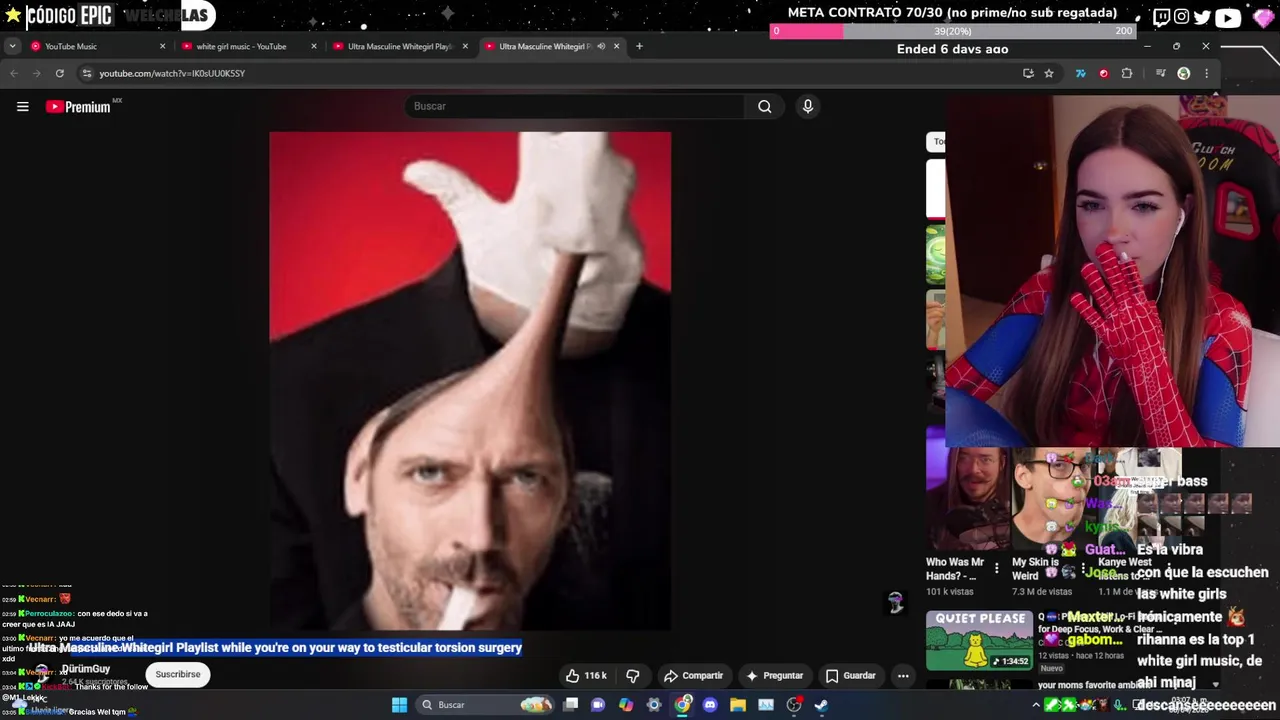Mute the active tab's audio icon

click(600, 46)
